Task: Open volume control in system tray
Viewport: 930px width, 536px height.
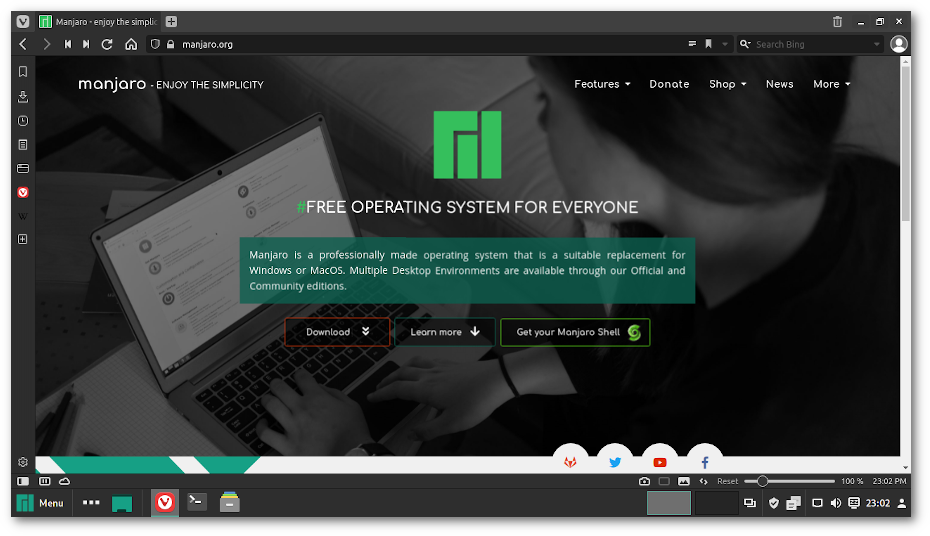Action: tap(836, 503)
